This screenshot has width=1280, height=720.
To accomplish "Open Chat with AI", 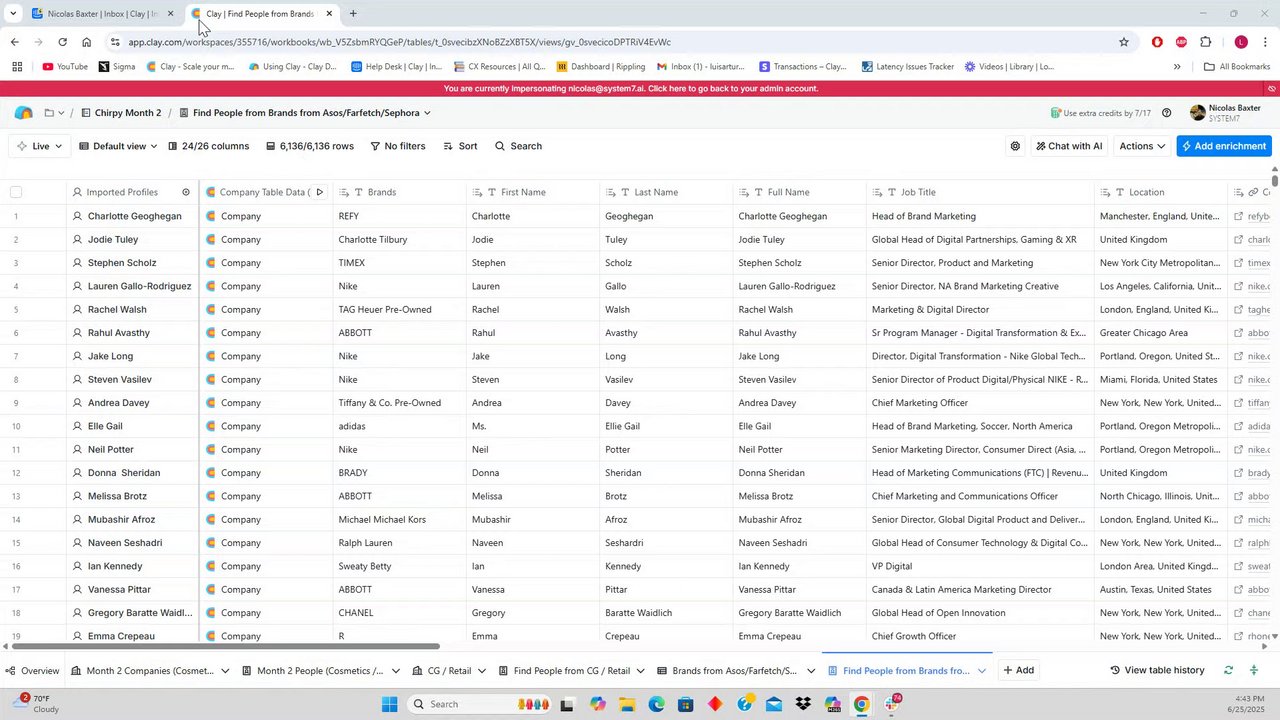I will coord(1068,146).
